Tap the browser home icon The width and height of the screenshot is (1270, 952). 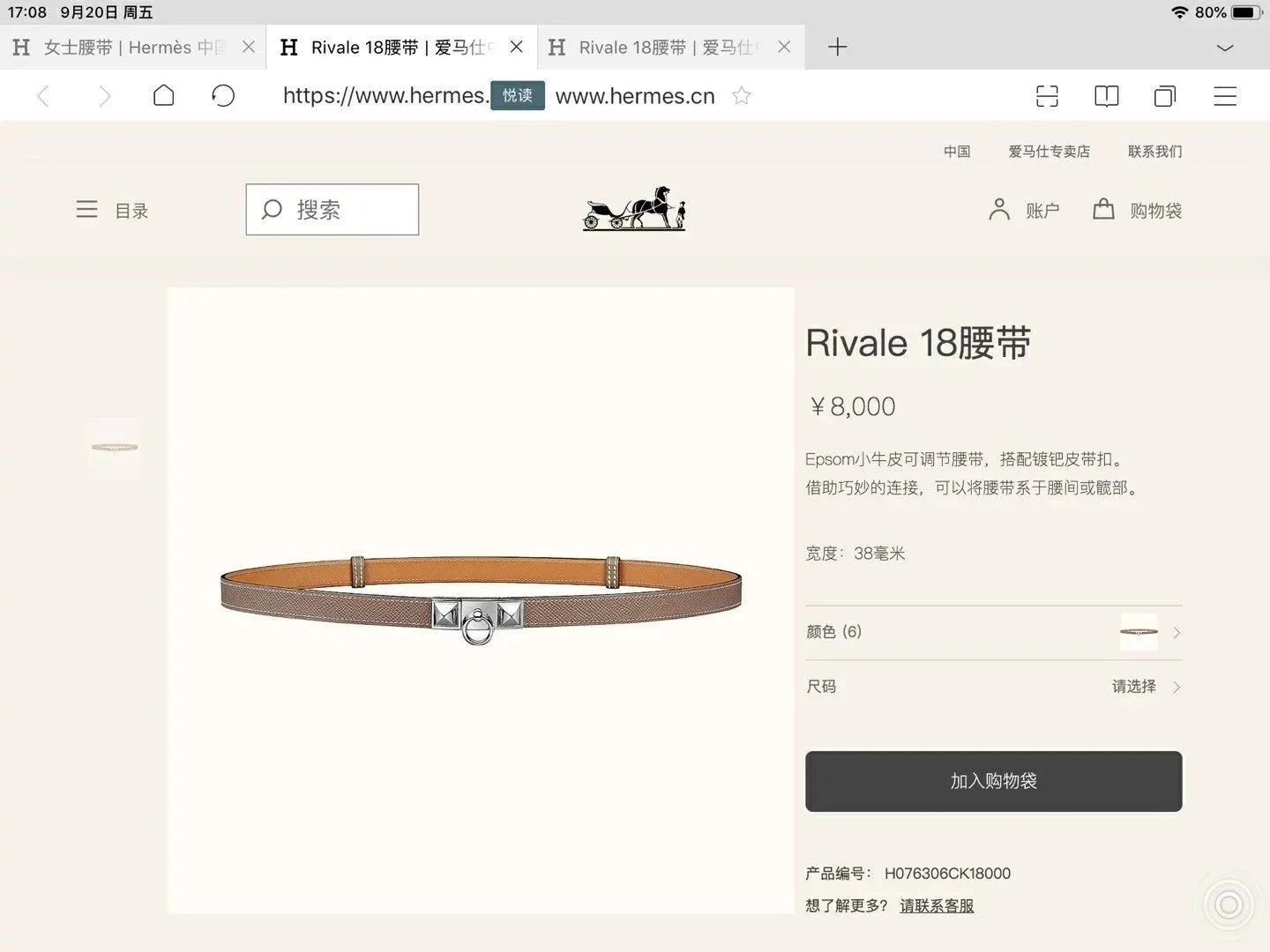164,95
